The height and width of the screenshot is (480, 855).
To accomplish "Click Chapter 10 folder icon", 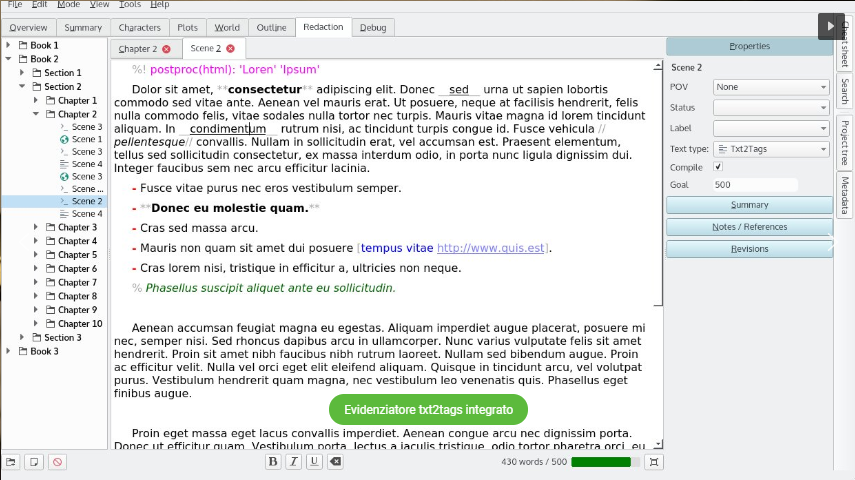I will pos(51,323).
